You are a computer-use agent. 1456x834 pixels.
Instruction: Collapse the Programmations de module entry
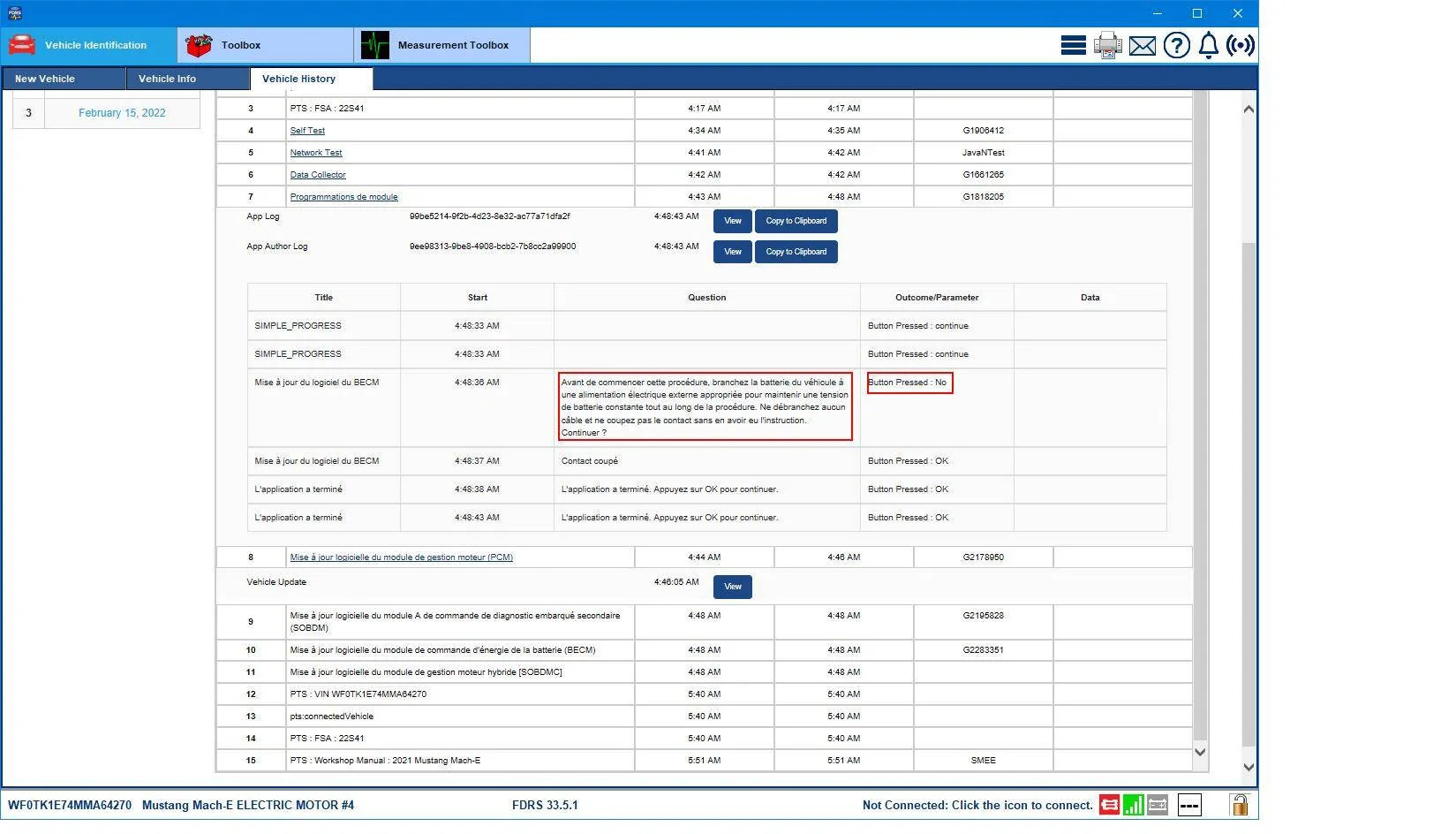click(343, 197)
